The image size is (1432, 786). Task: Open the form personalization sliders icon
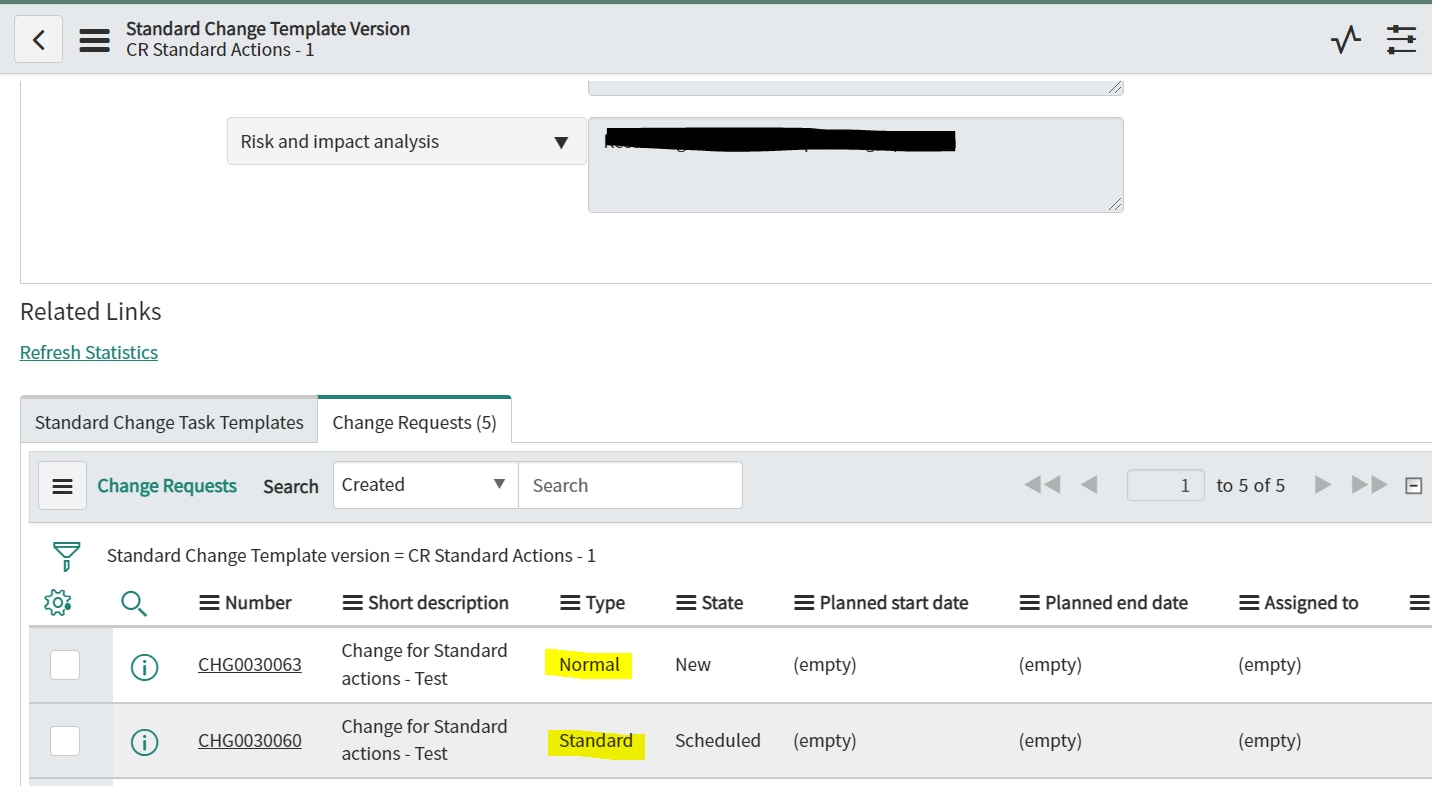[1401, 39]
